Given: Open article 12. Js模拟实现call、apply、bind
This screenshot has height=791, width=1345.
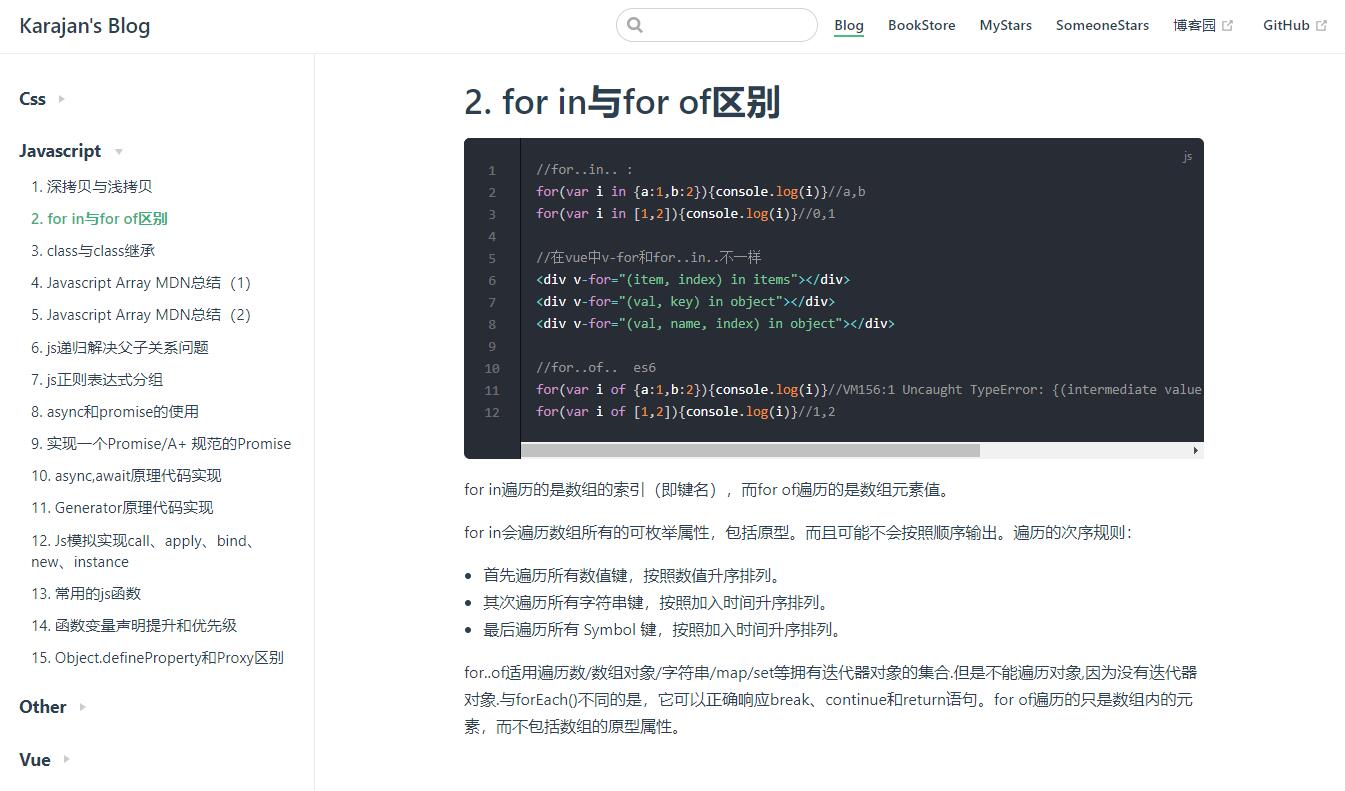Looking at the screenshot, I should pos(145,551).
